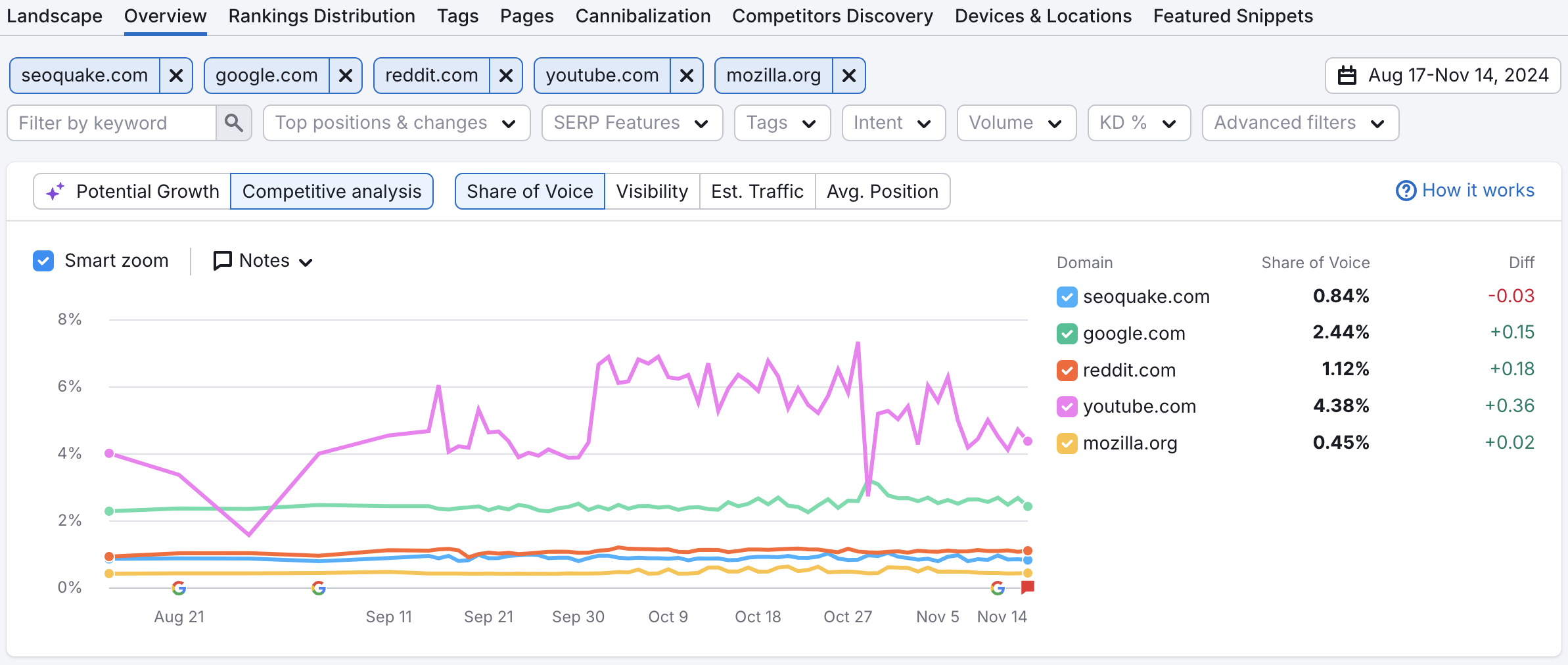Remove the mozilla.org domain chip
Image resolution: width=1568 pixels, height=665 pixels.
pyautogui.click(x=849, y=76)
